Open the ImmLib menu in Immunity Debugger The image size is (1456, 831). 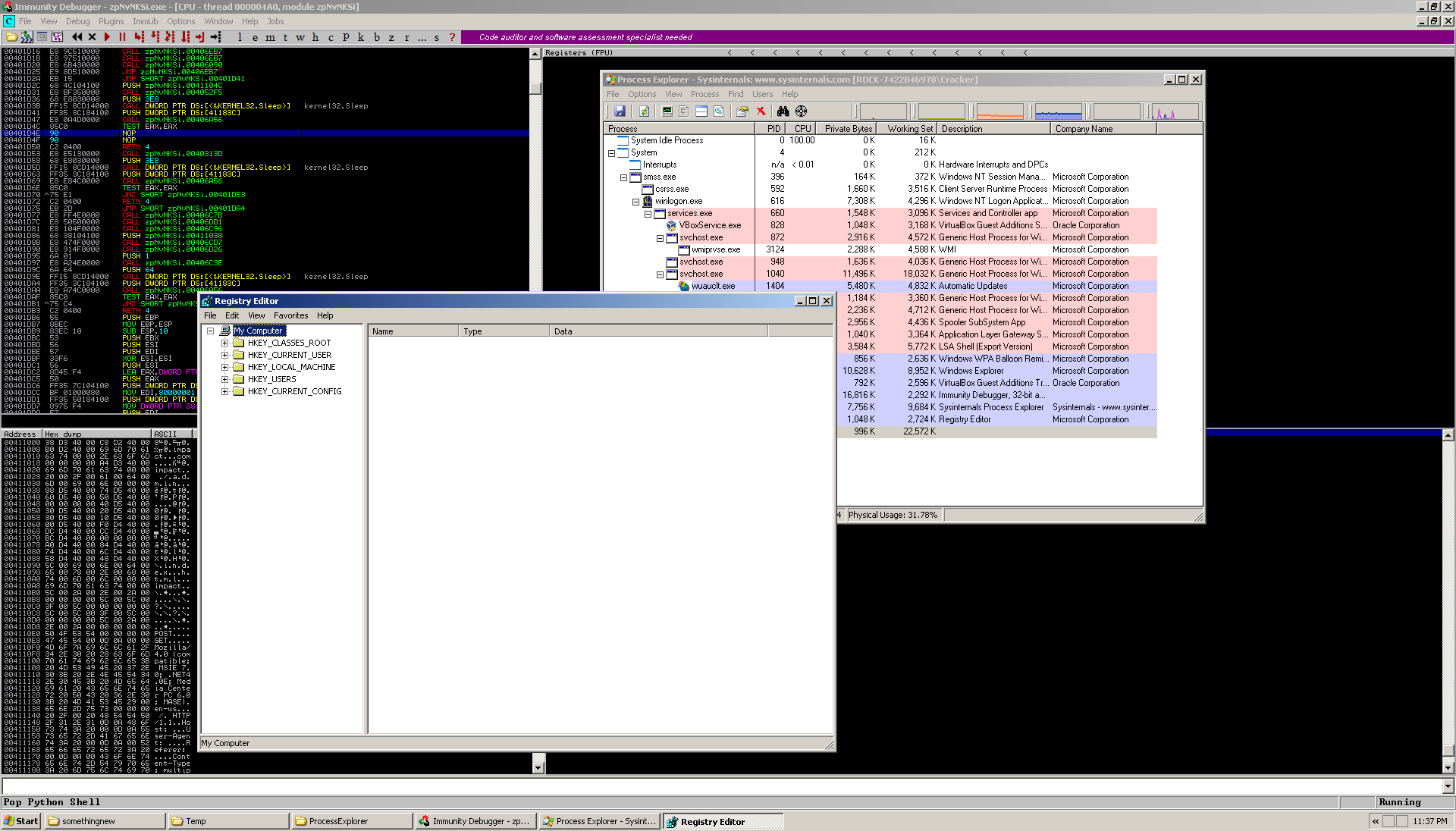click(145, 21)
